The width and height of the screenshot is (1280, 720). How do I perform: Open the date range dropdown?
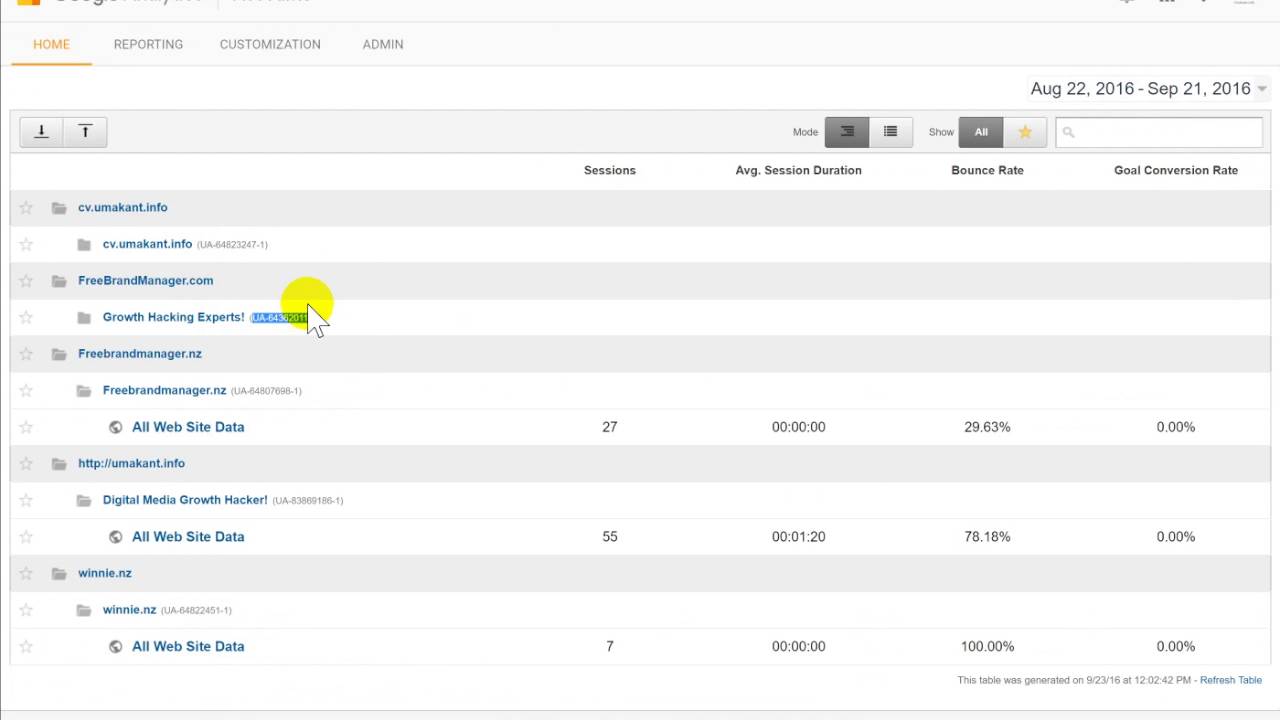pyautogui.click(x=1149, y=89)
